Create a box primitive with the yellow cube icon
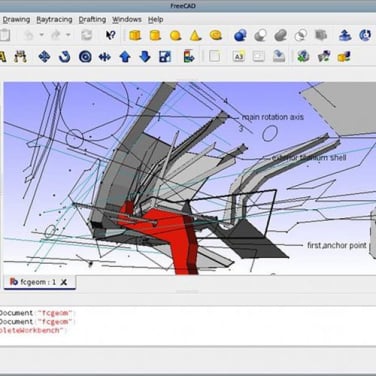This screenshot has width=376, height=376. (x=135, y=35)
